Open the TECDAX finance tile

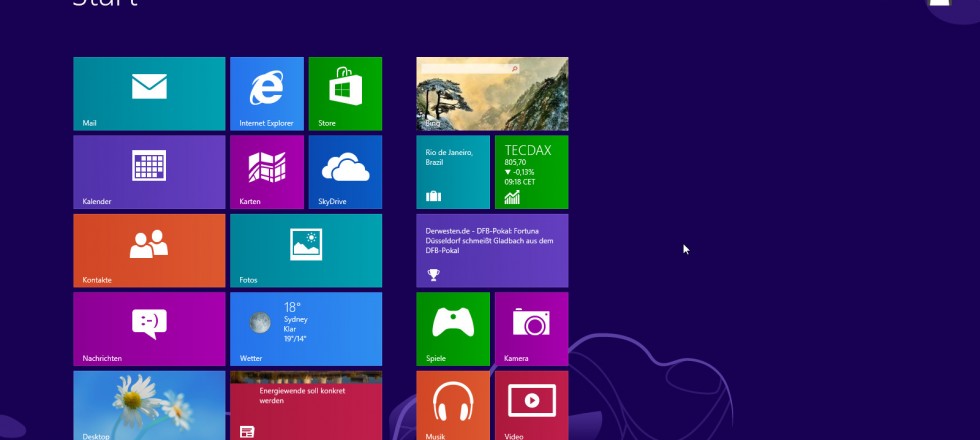coord(531,172)
